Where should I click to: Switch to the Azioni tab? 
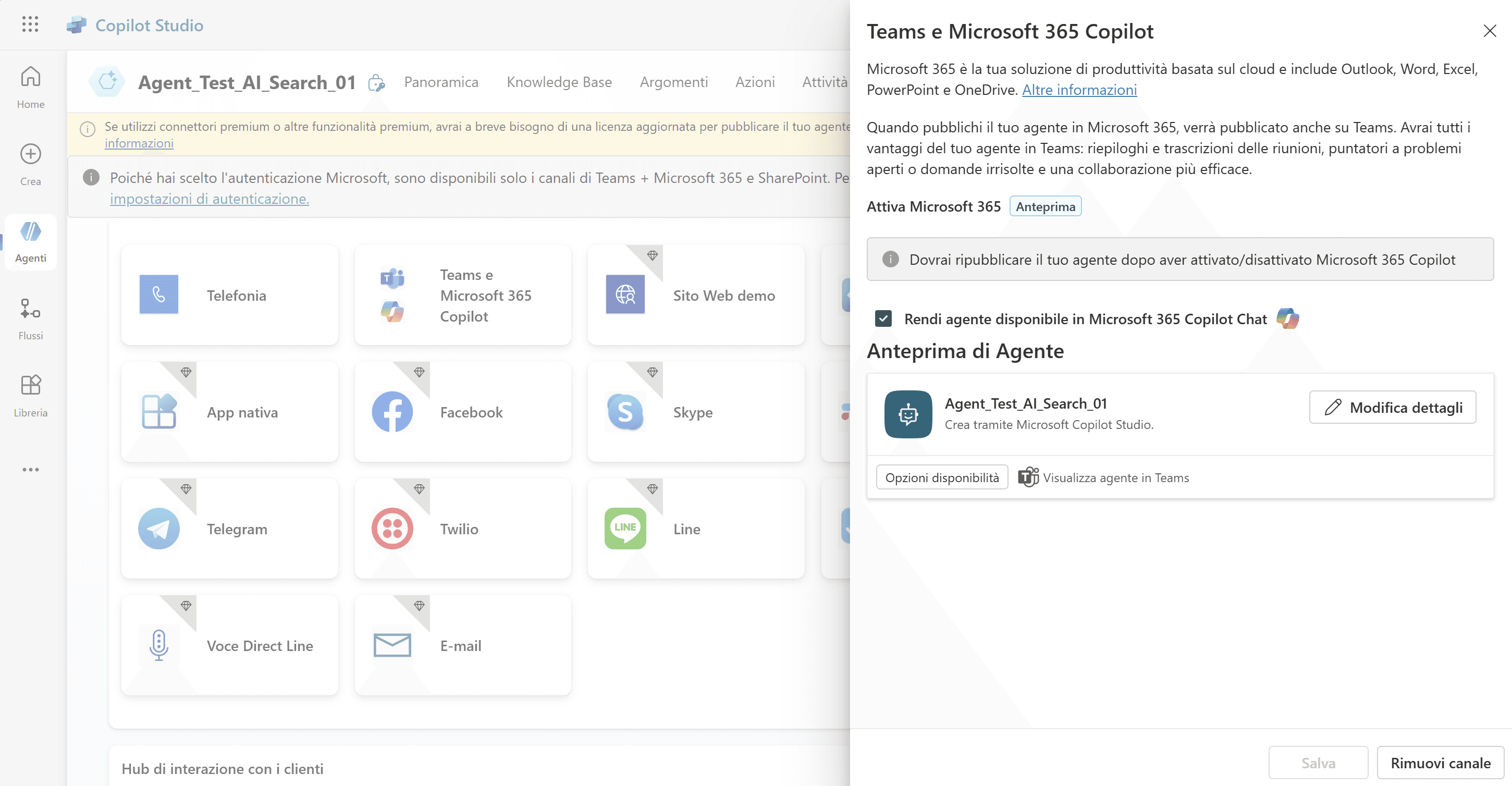pos(755,82)
